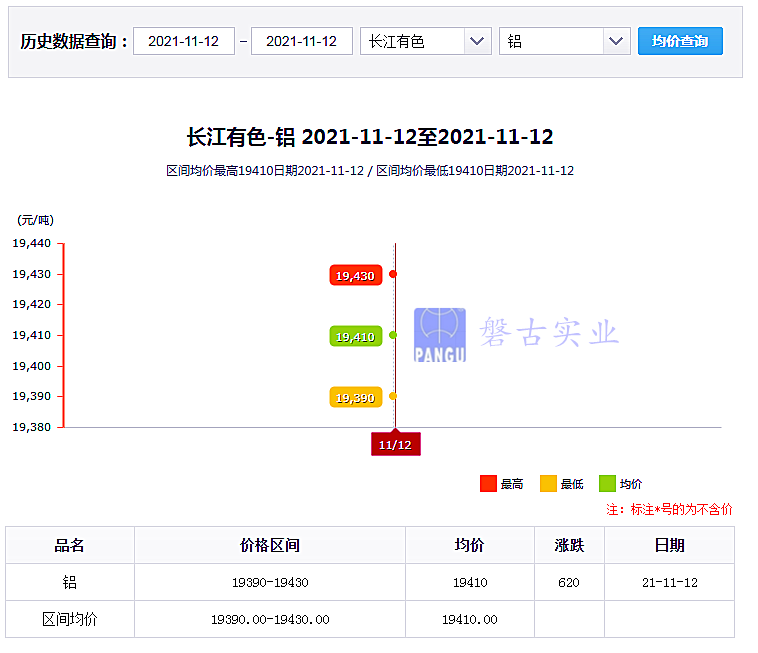Click the 价格区间 column header
This screenshot has height=653, width=758.
pos(270,545)
